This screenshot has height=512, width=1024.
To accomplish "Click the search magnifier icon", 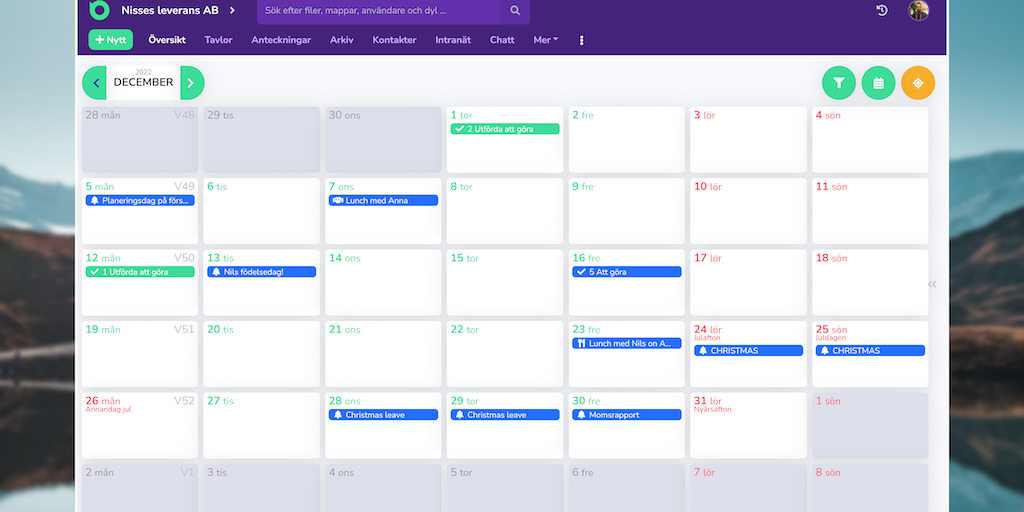I will (x=515, y=11).
